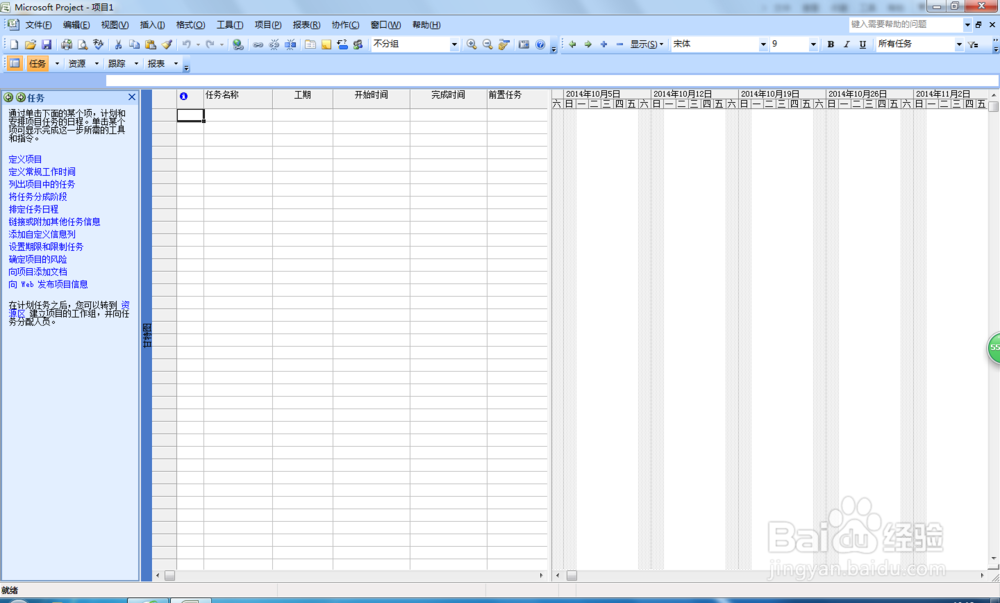
Task: Open the Task Information icon
Action: click(x=310, y=45)
